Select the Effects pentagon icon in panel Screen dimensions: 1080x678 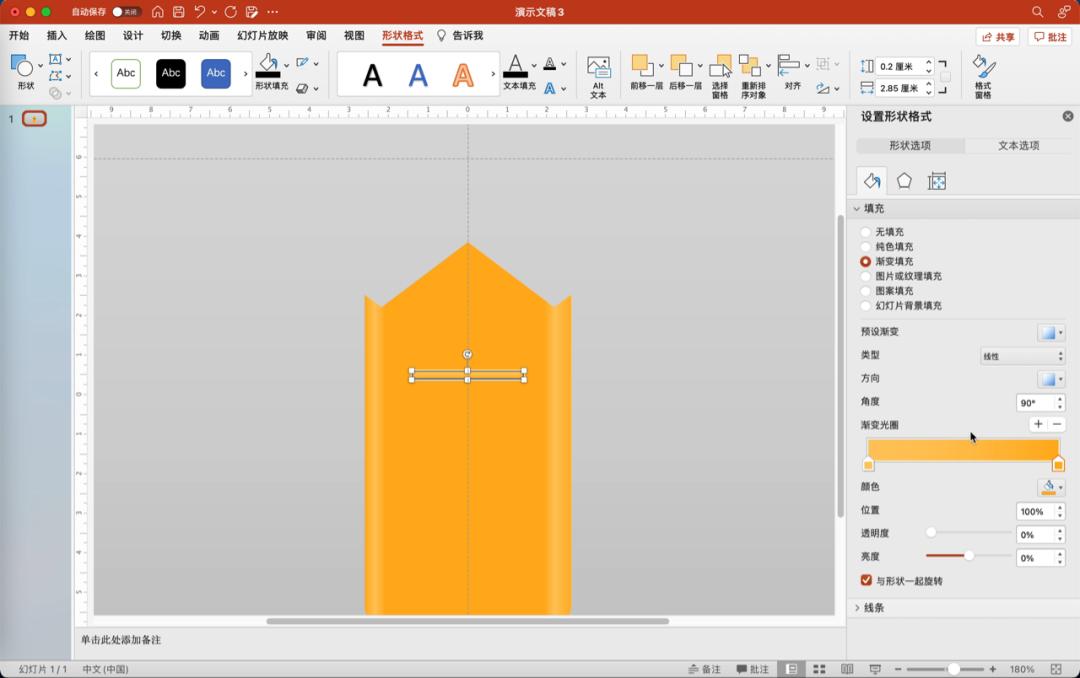click(904, 181)
